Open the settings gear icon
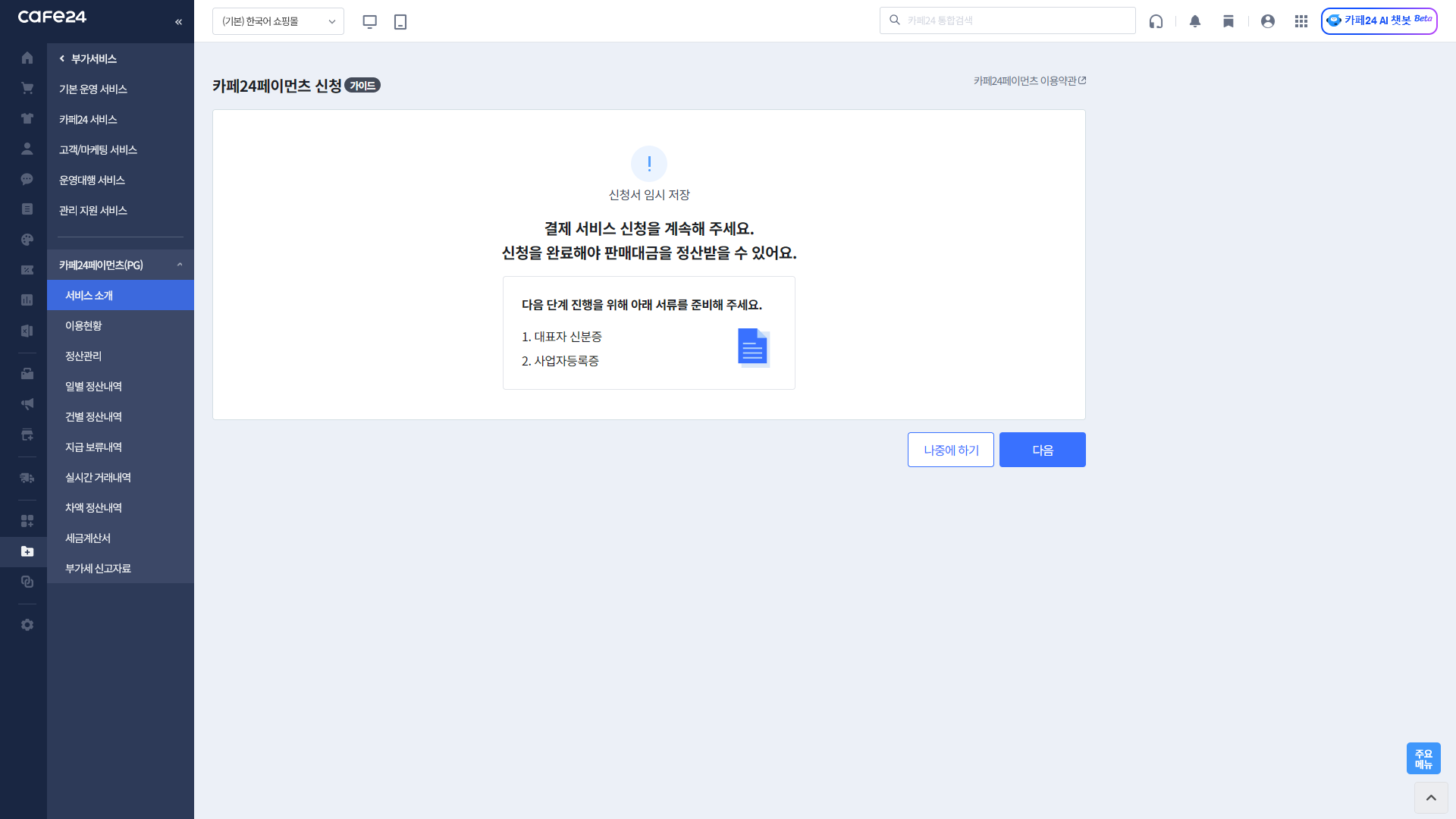Screen dimensions: 1456x819 [x=27, y=625]
